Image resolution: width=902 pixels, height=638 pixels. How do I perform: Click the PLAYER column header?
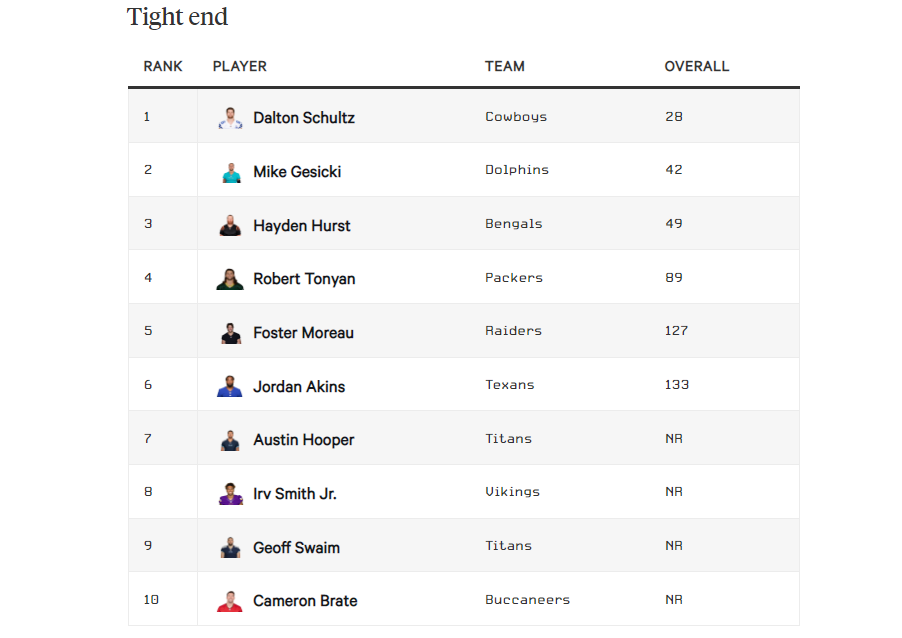click(240, 66)
